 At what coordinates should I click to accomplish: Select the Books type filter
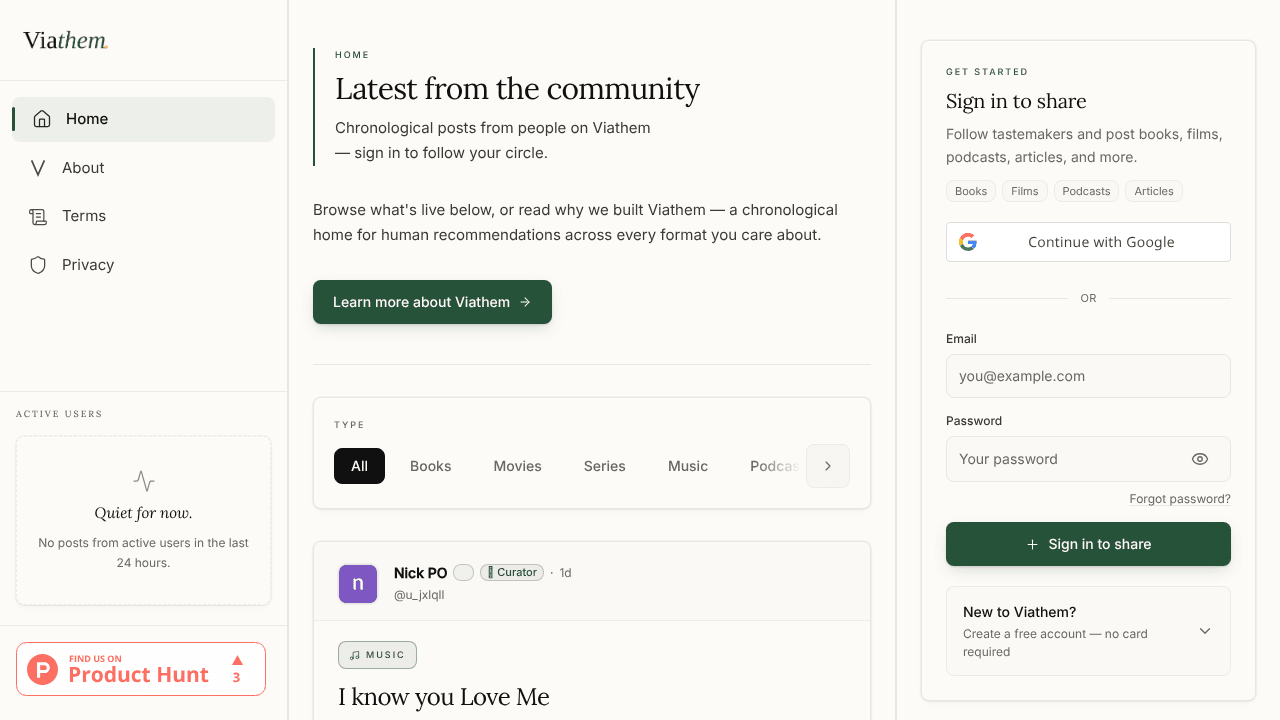click(431, 466)
